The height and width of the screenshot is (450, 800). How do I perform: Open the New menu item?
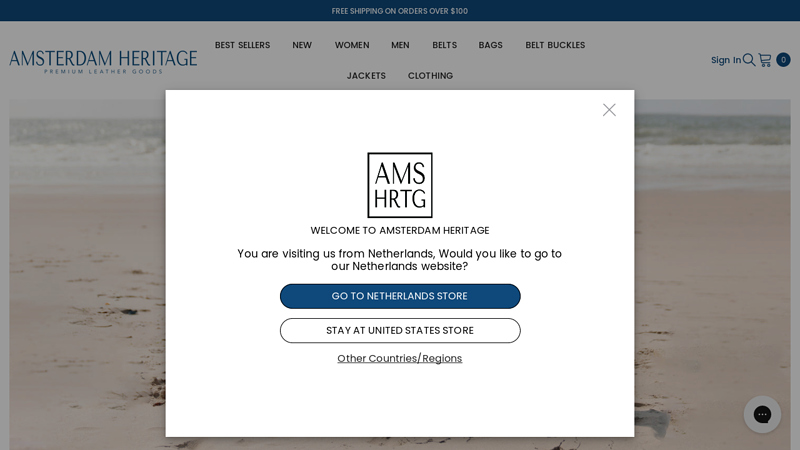[x=302, y=45]
